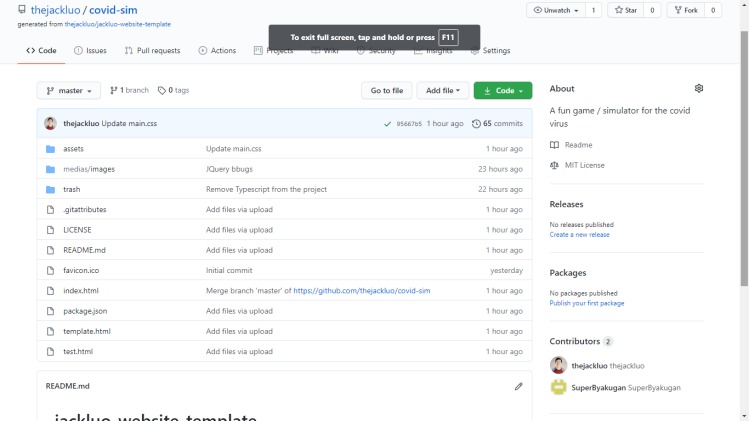Click thejackluo avatar in the commit bar
749x421 pixels.
[50, 123]
